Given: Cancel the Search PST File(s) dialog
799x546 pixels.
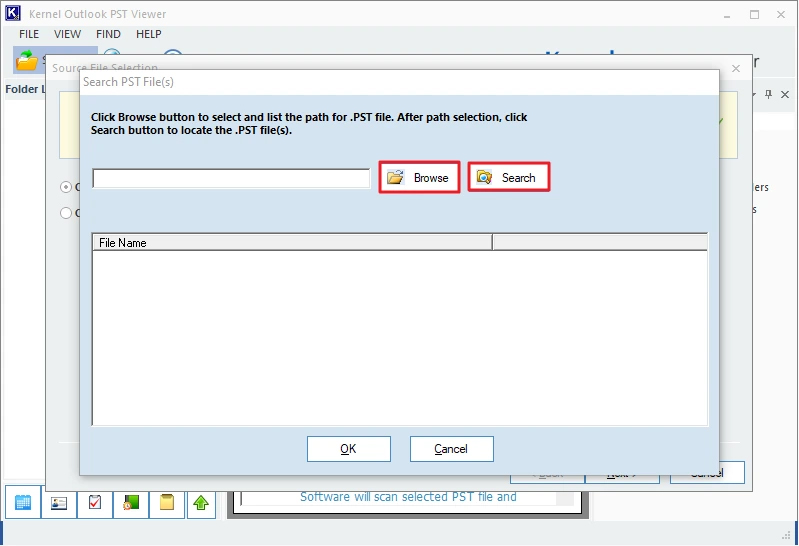Looking at the screenshot, I should [x=451, y=449].
